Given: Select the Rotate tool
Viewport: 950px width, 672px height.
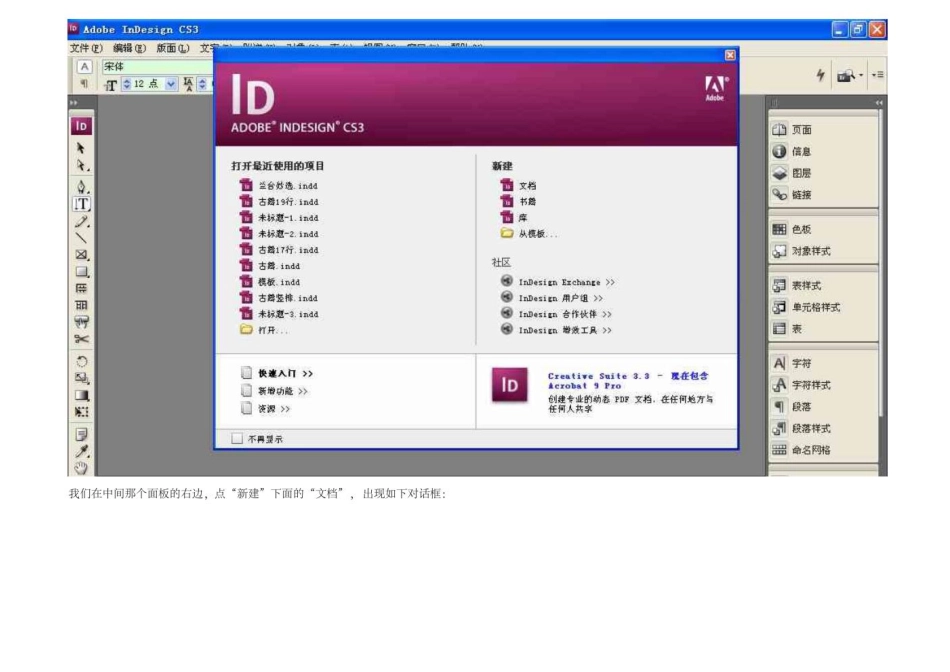Looking at the screenshot, I should (82, 362).
